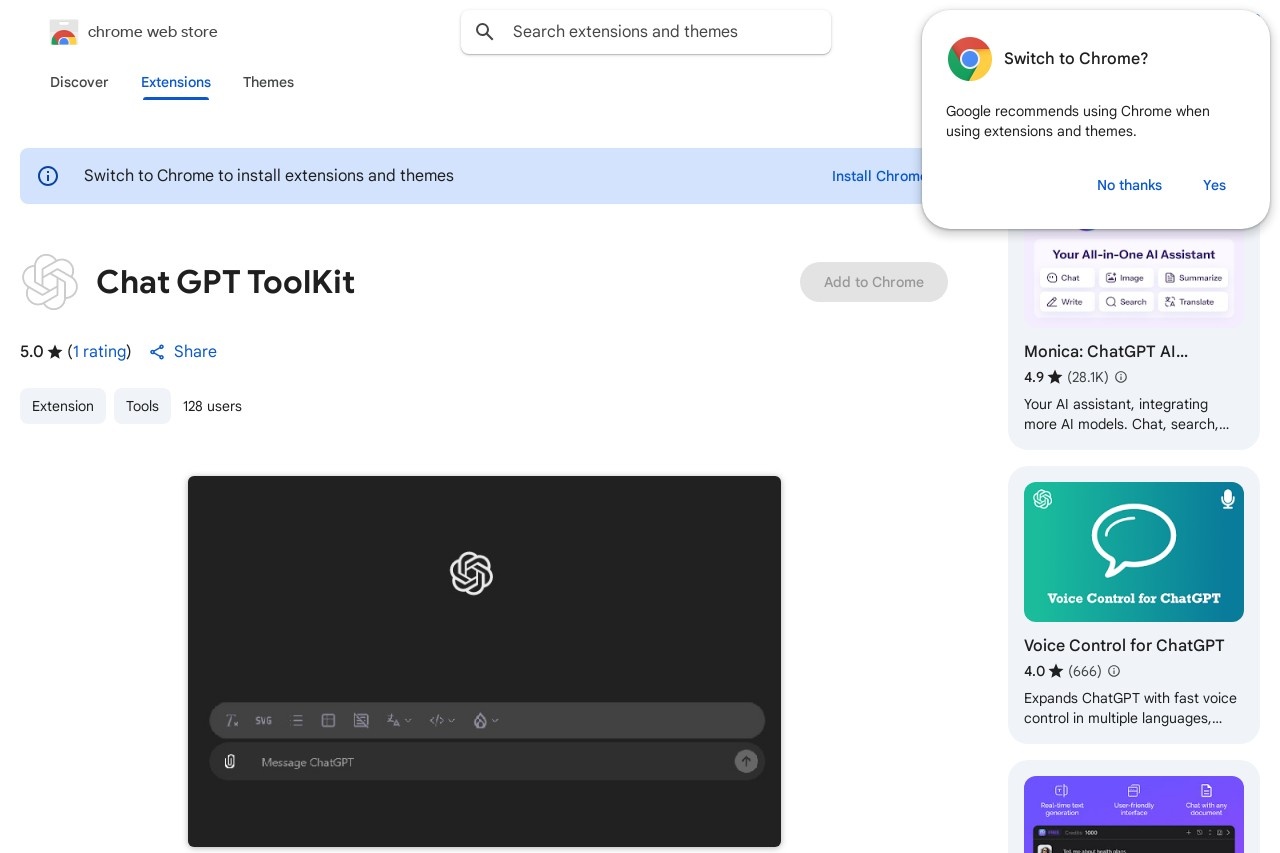Click the text format icon in screenshot
This screenshot has height=853, width=1280.
click(x=232, y=720)
